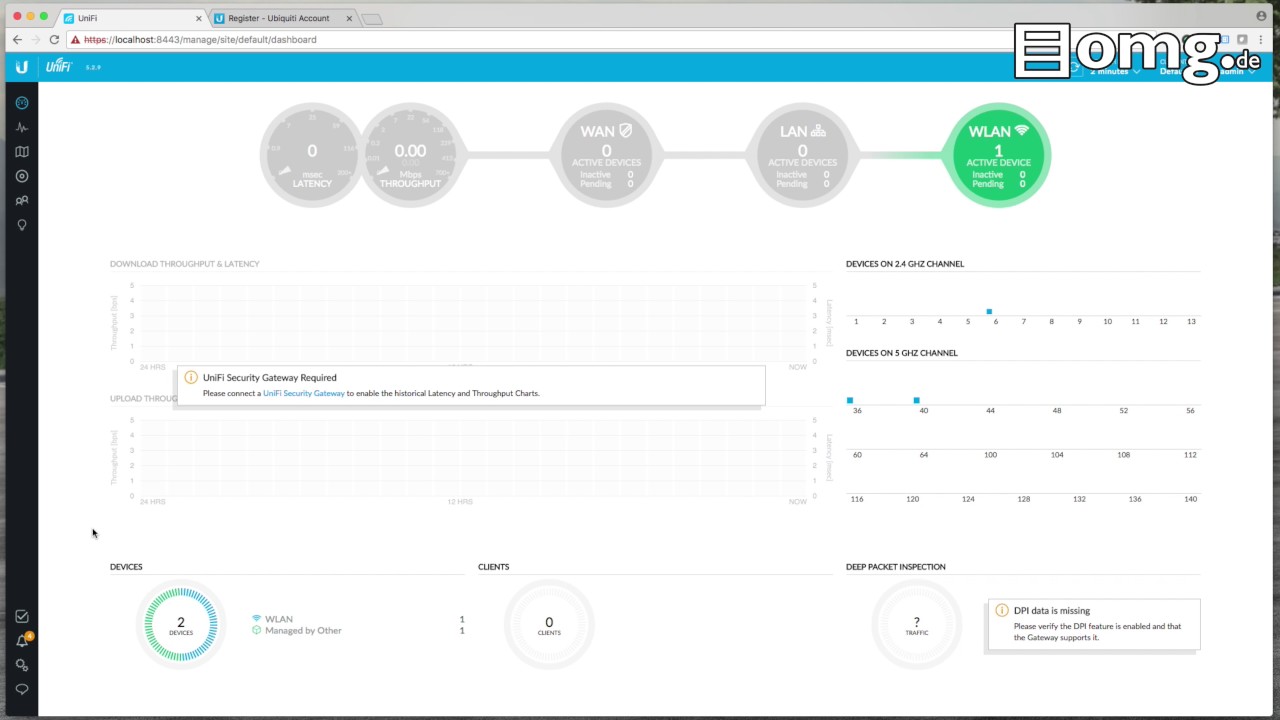Expand the 2 minutes refresh interval dropdown
This screenshot has height=720, width=1280.
point(1114,71)
